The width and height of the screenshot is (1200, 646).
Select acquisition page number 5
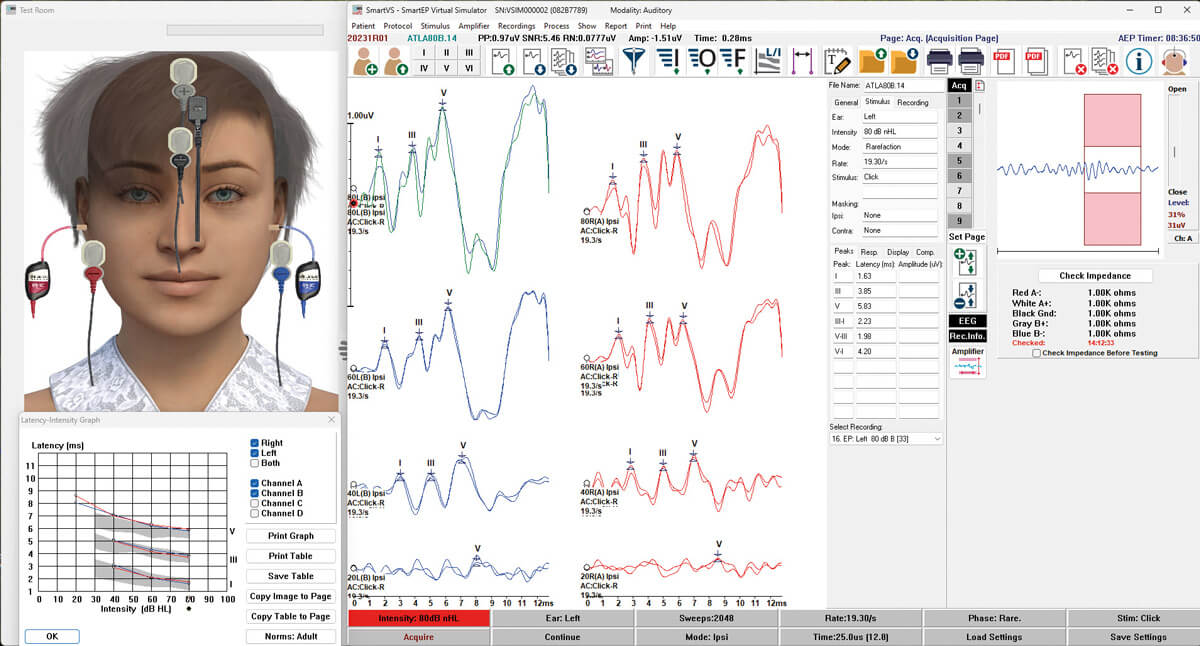(x=958, y=161)
